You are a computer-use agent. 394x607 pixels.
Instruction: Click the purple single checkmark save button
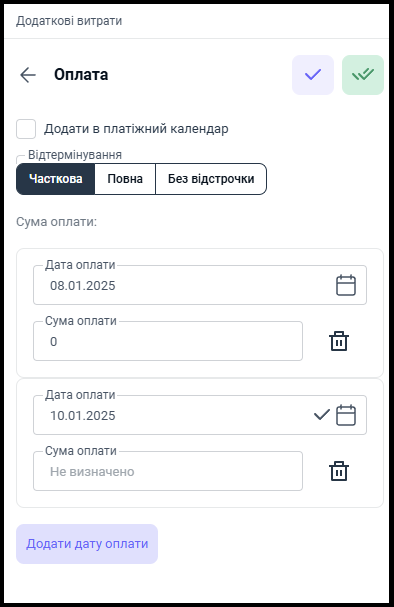(x=313, y=75)
